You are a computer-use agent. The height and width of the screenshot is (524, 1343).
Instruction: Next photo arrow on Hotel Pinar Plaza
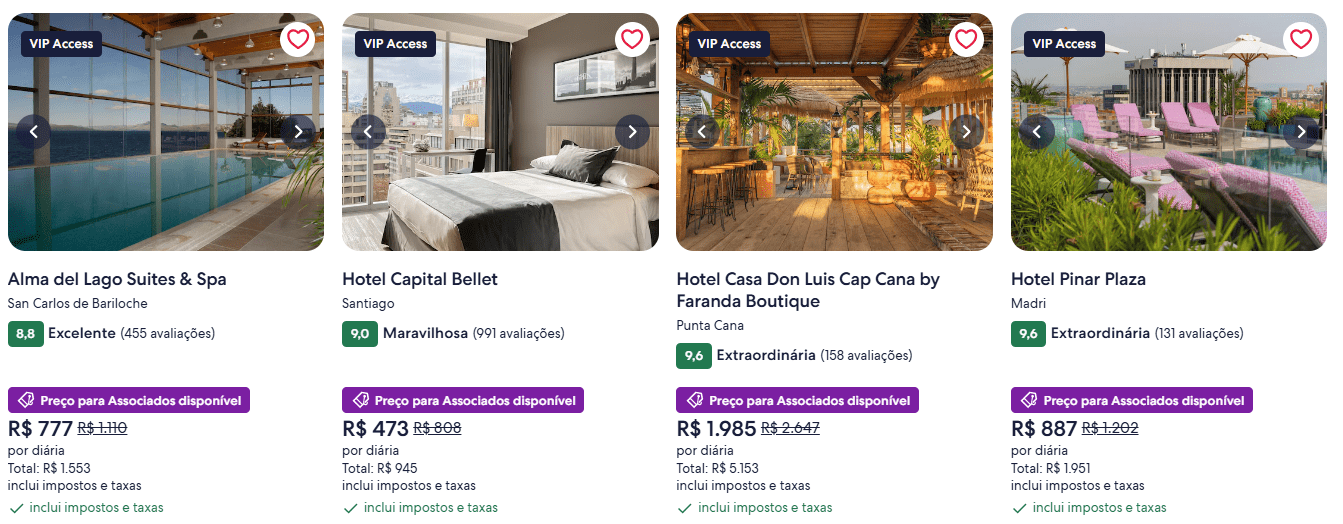click(x=1300, y=131)
